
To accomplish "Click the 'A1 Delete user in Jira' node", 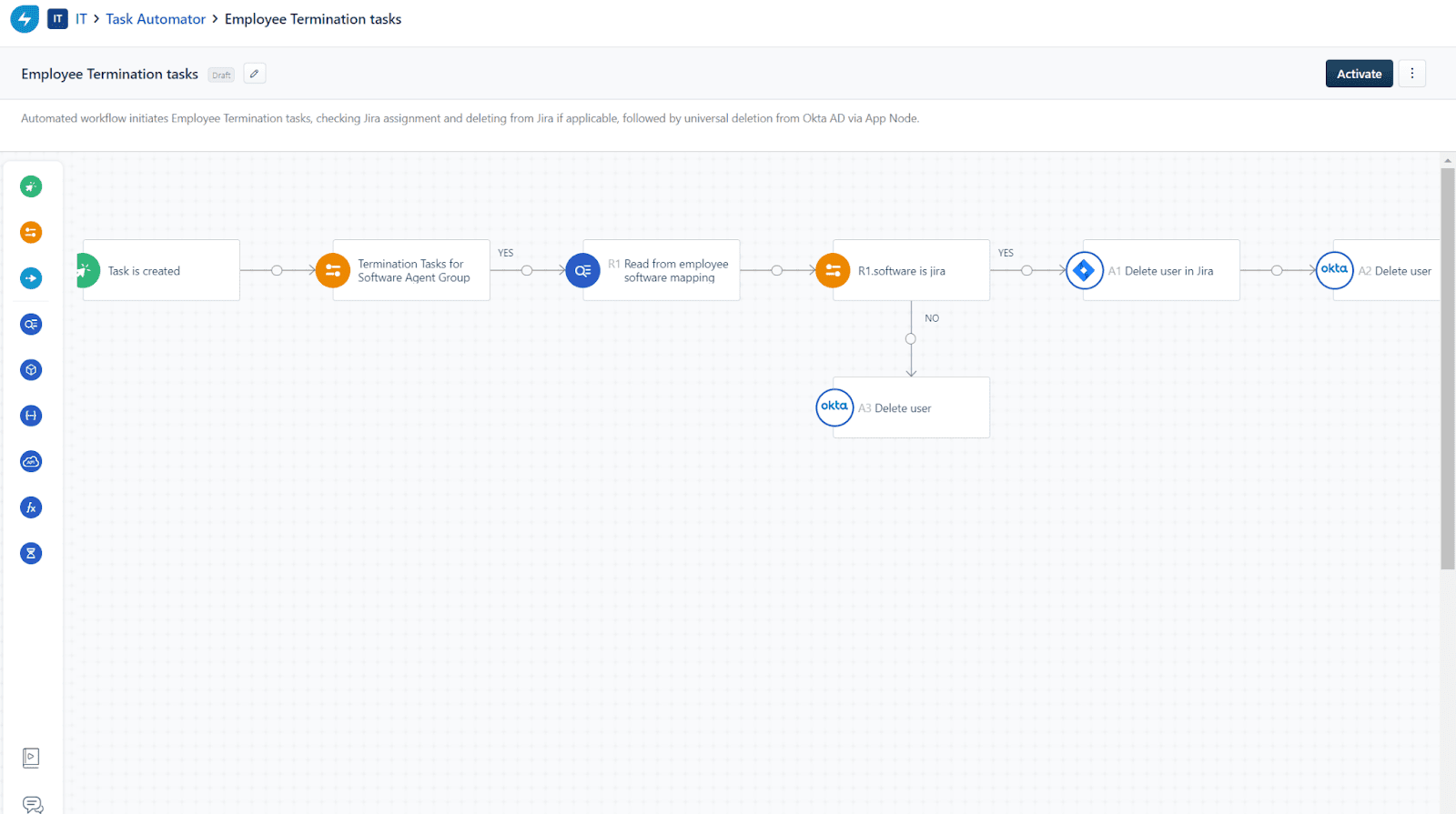I will pos(1160,270).
